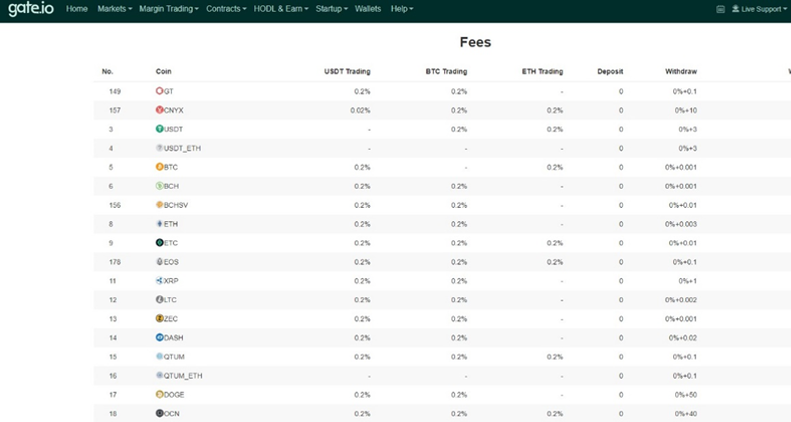Screen dimensions: 791x422
Task: Click the XRP withdraw fee 0%+1
Action: [688, 281]
